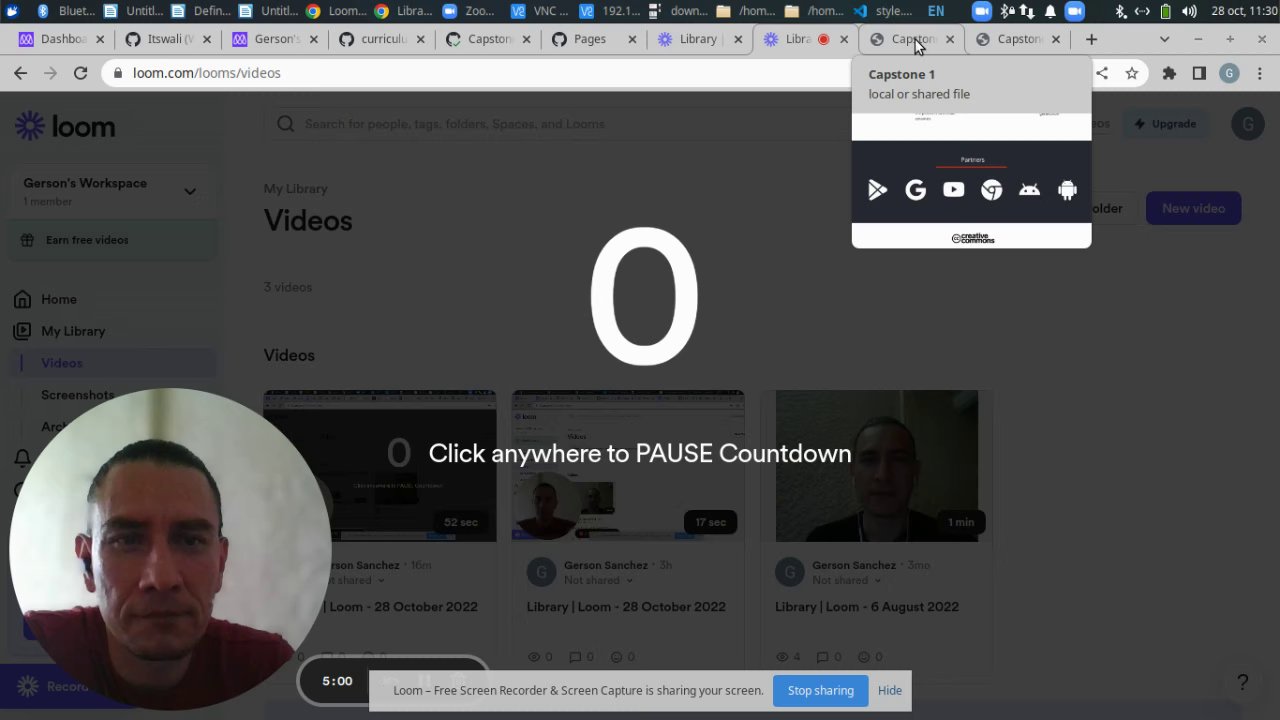The image size is (1280, 720).
Task: Open Not shared dropdown on 6 August video
Action: pyautogui.click(x=846, y=580)
